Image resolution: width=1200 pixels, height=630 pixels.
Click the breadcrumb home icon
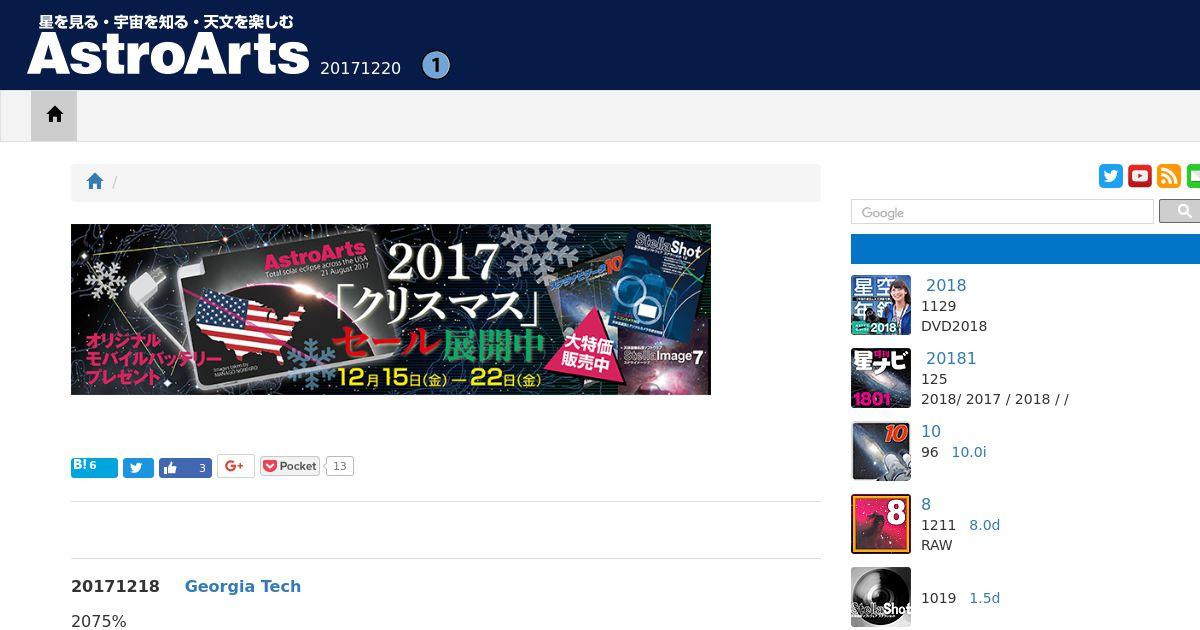pyautogui.click(x=95, y=181)
